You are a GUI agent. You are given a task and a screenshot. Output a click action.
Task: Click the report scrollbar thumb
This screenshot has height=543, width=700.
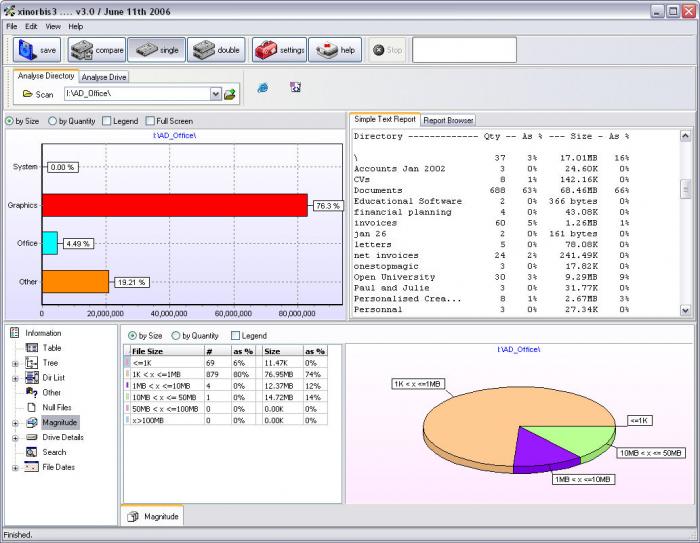tap(685, 189)
